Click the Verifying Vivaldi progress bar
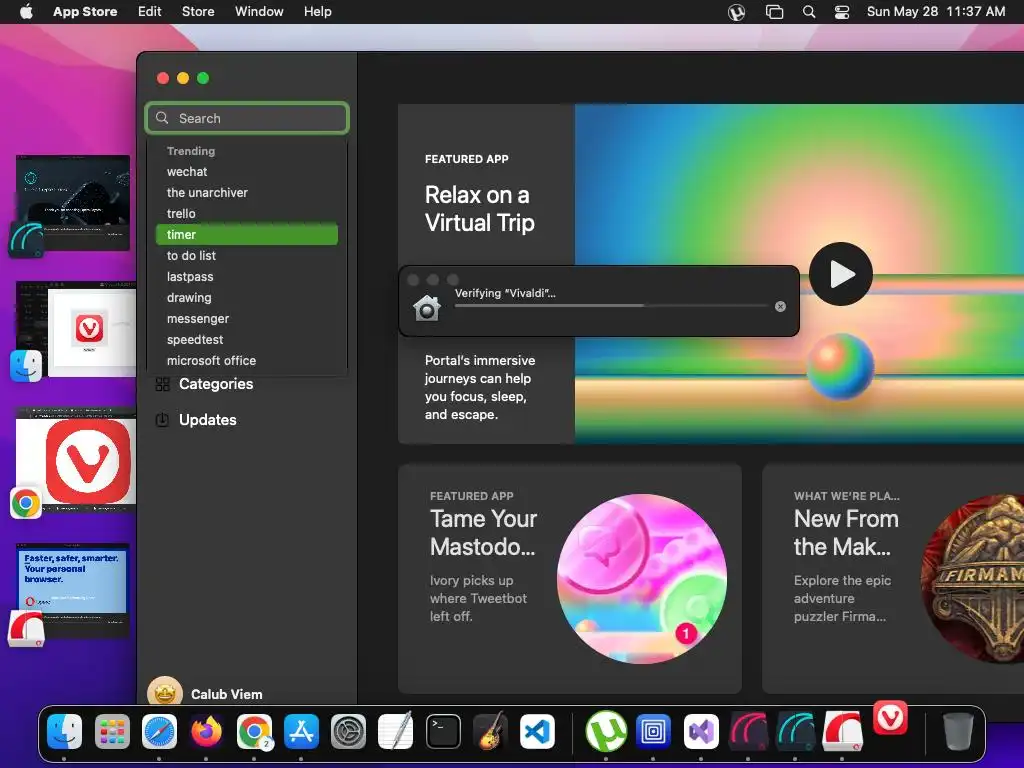This screenshot has width=1024, height=768. 611,306
